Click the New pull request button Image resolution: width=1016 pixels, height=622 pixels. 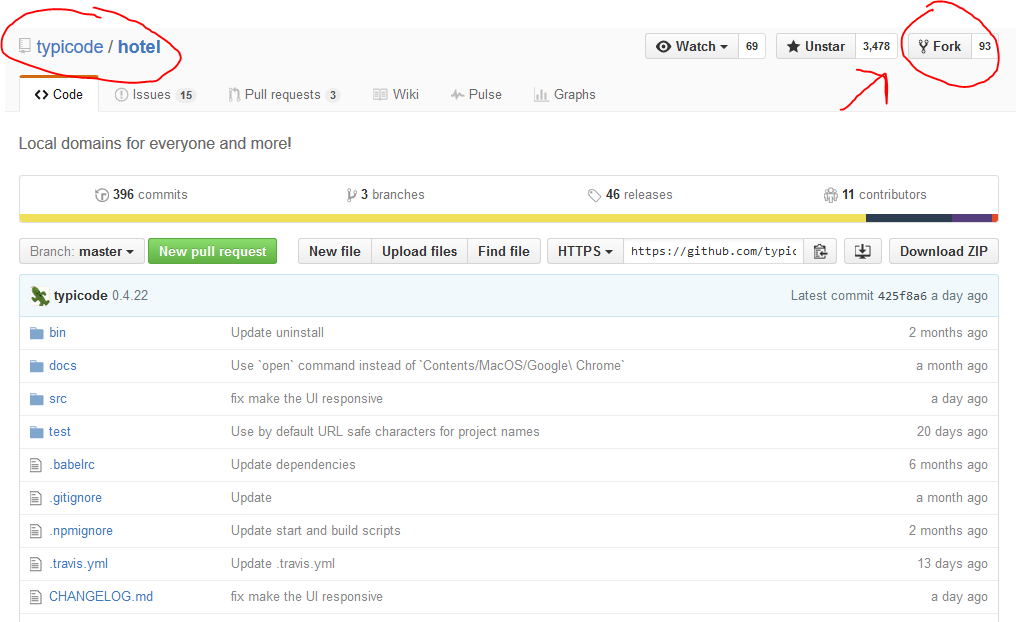pyautogui.click(x=213, y=251)
